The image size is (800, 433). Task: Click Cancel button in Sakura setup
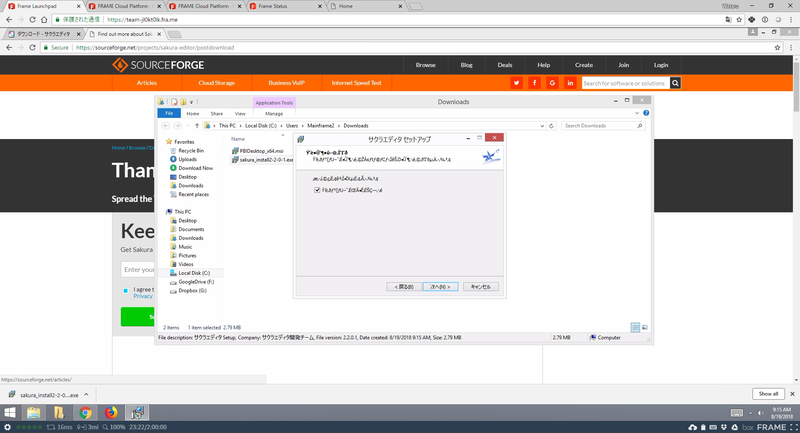coord(481,287)
